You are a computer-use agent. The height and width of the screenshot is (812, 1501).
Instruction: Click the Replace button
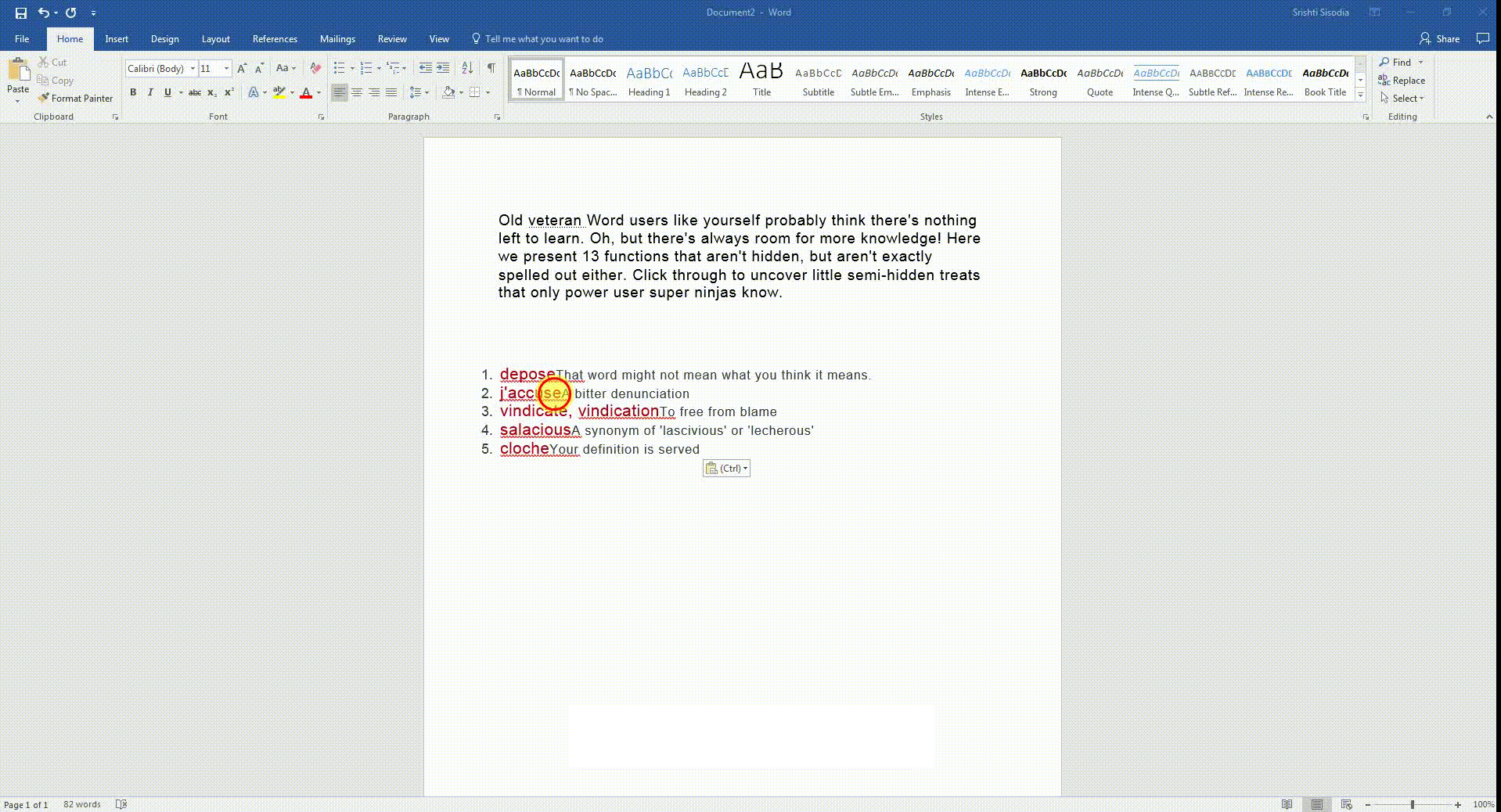(x=1402, y=81)
